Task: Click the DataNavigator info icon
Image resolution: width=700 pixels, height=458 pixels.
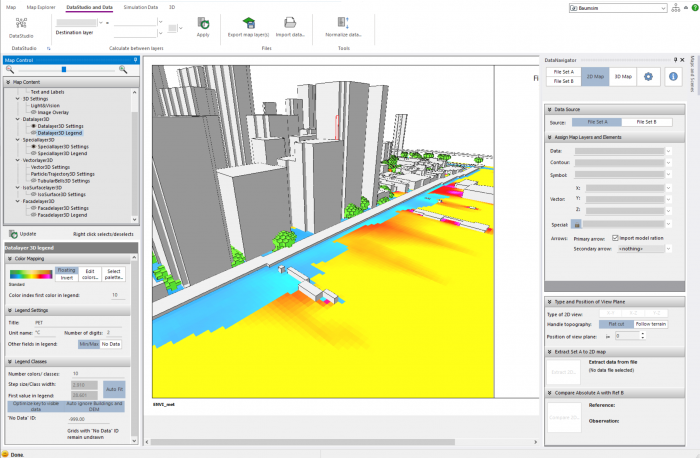Action: [673, 76]
